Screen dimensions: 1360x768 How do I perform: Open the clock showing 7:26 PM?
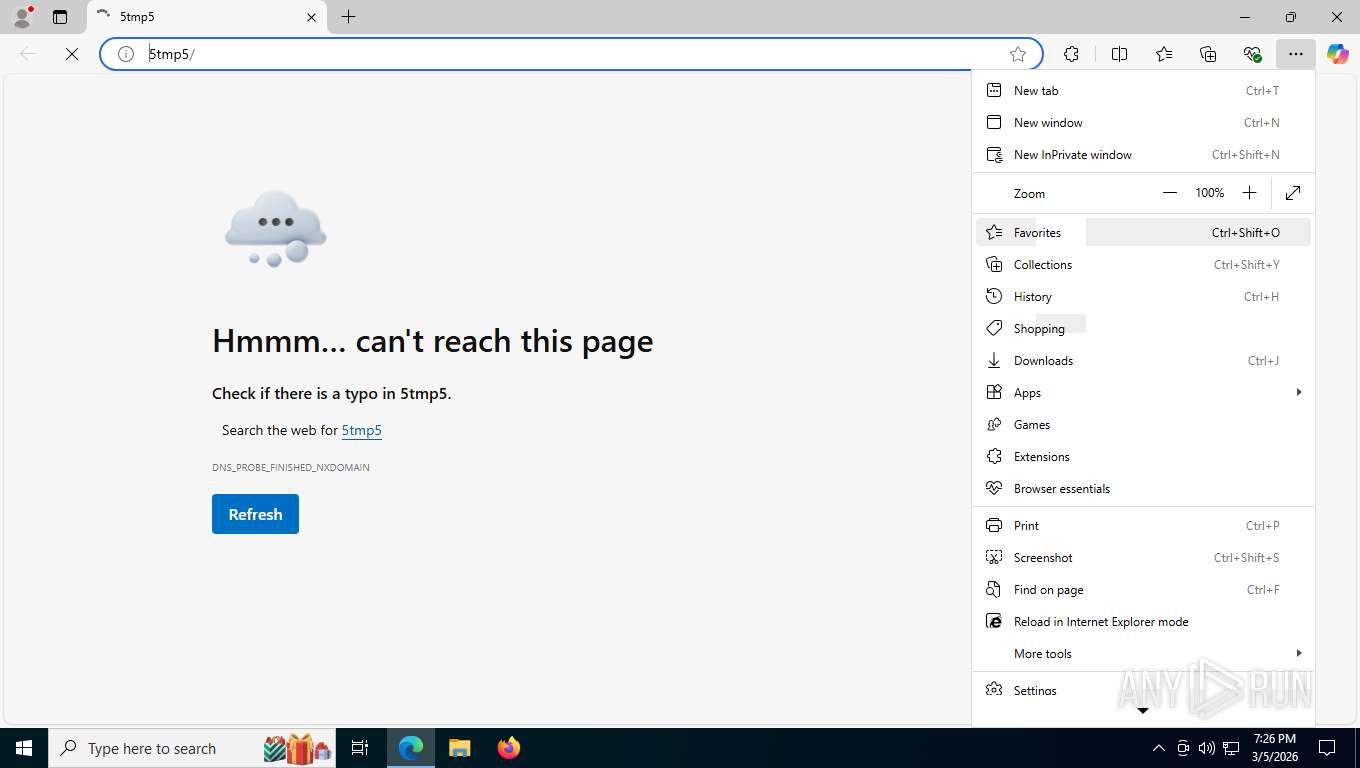point(1273,748)
